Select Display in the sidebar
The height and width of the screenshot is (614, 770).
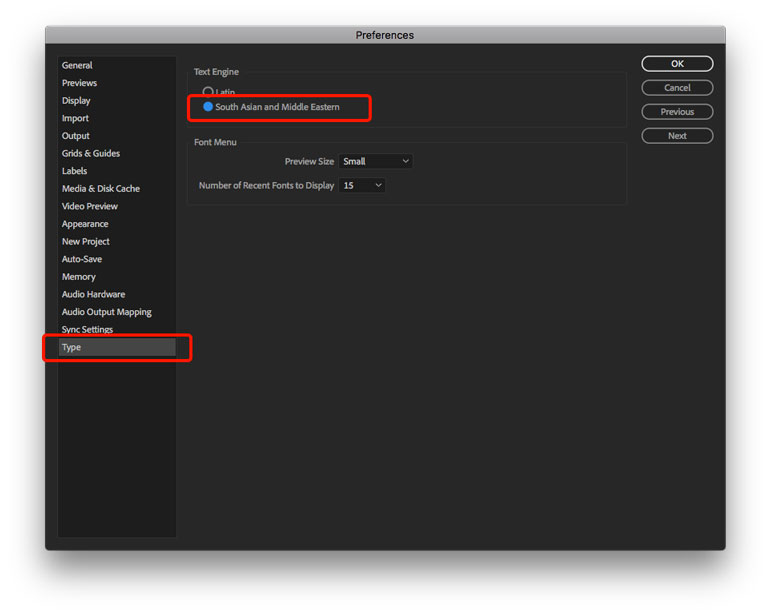pos(76,101)
